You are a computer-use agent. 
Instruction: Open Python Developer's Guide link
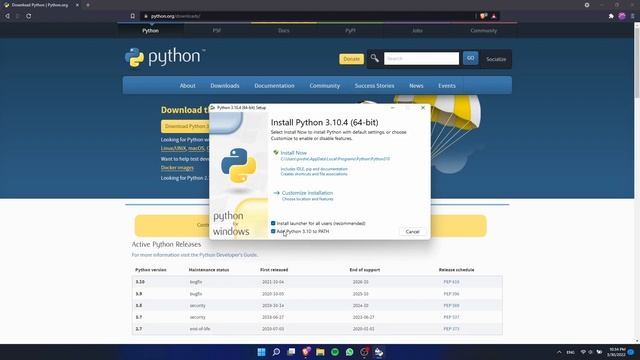click(228, 255)
